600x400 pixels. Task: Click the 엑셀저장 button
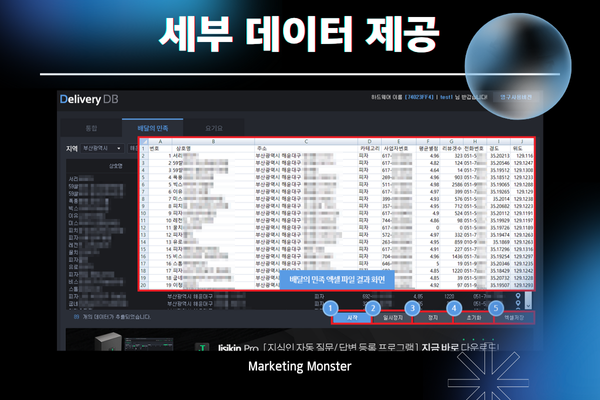[x=514, y=318]
